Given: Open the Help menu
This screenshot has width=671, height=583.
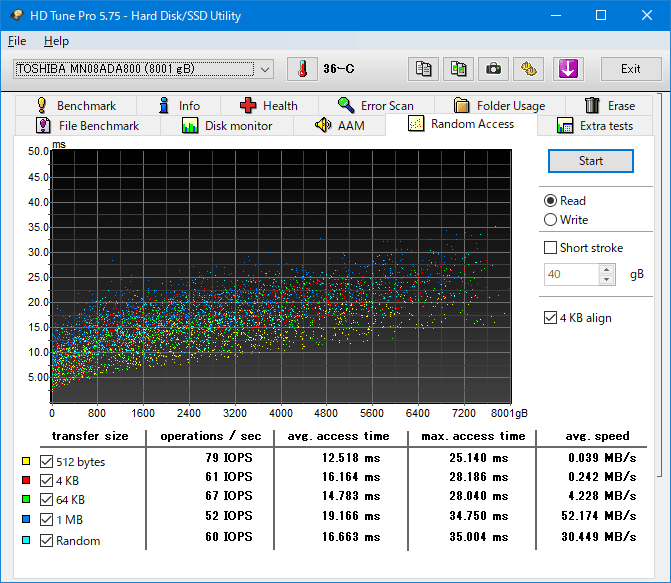Looking at the screenshot, I should point(56,41).
